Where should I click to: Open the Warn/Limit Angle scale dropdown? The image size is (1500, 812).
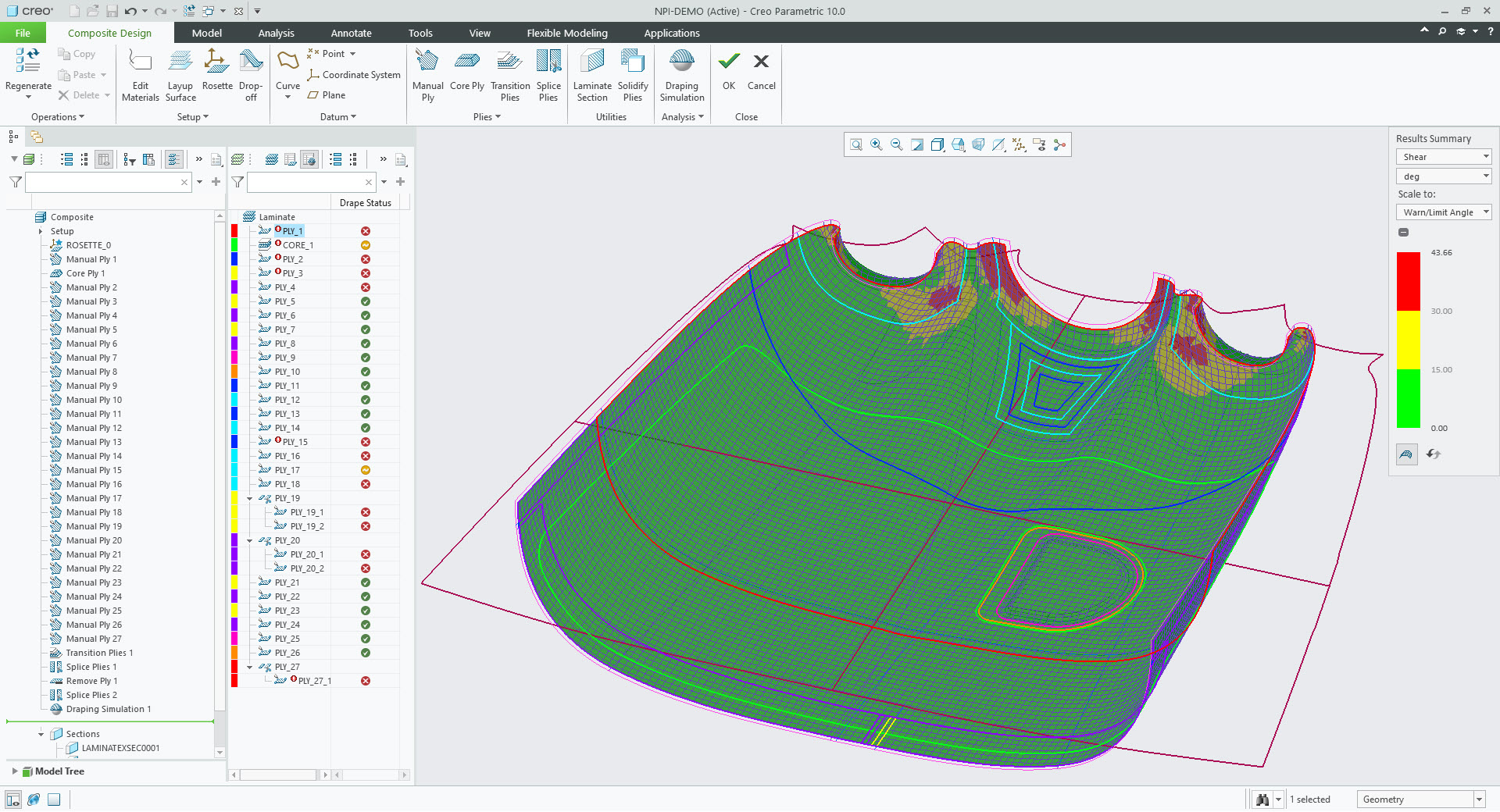click(1442, 212)
